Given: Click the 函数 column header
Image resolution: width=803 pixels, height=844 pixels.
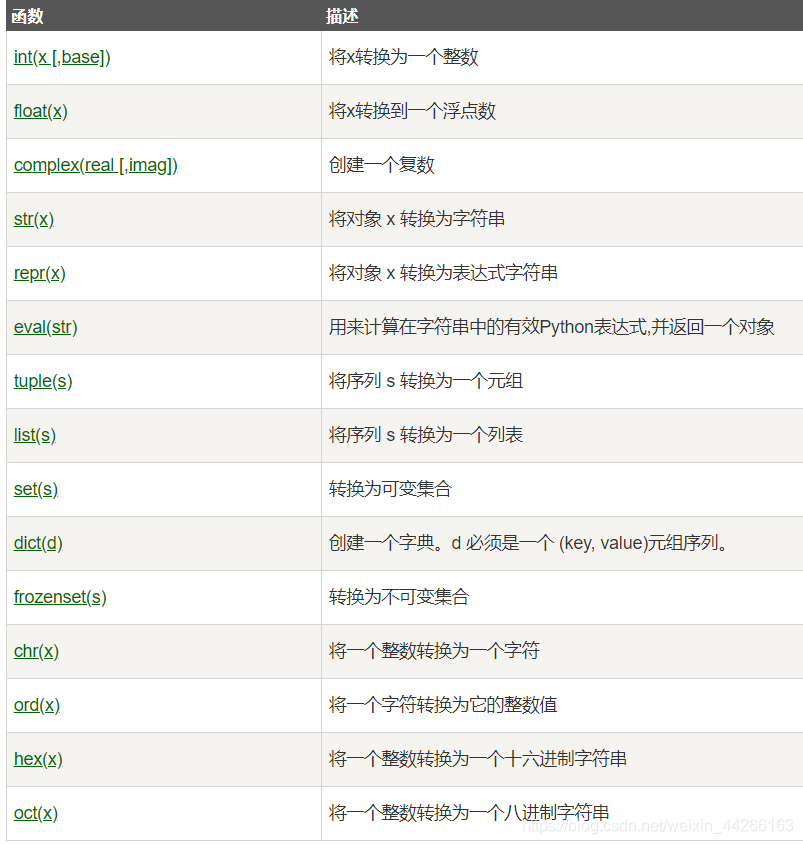Looking at the screenshot, I should 27,16.
